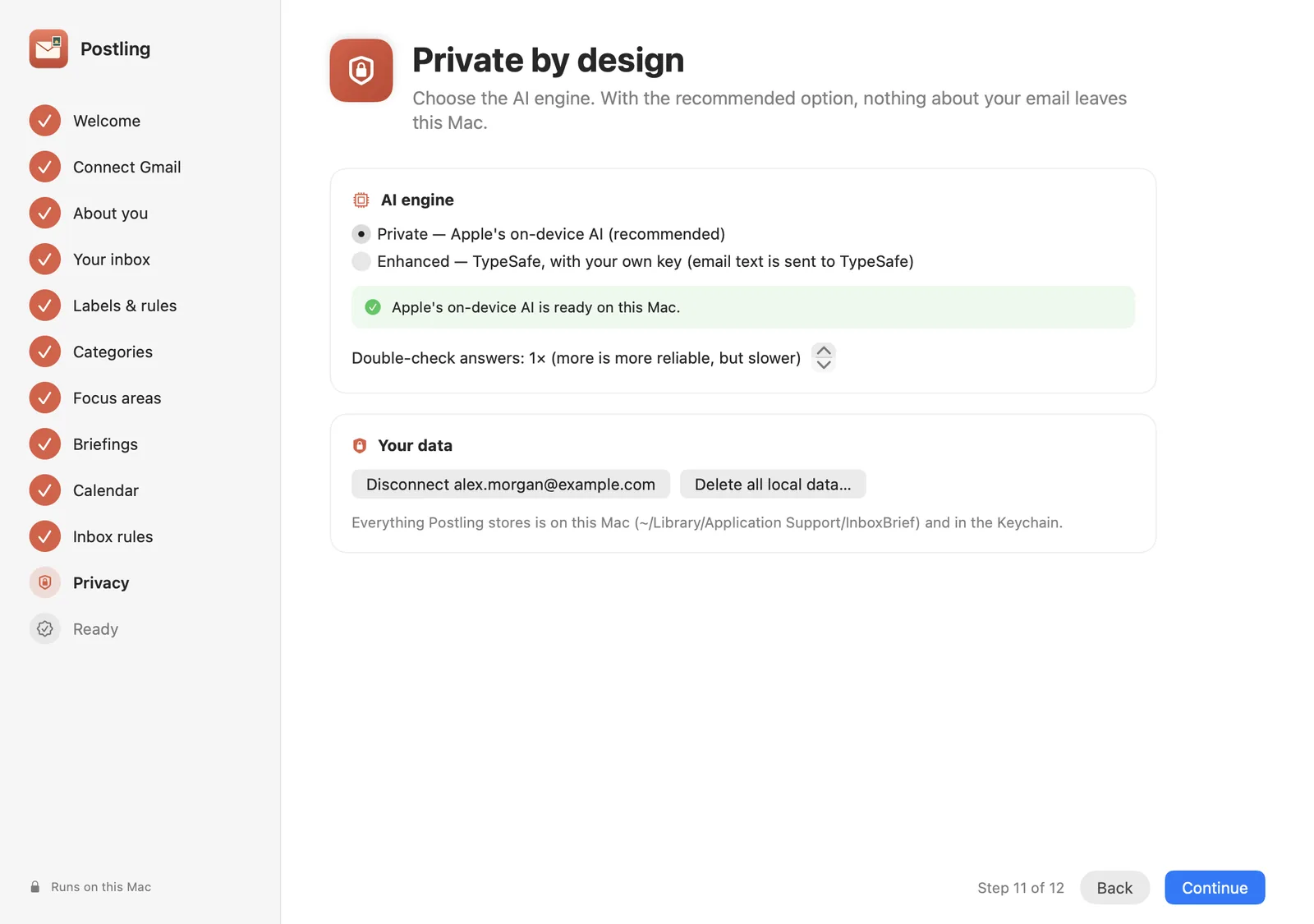Click the checkmark icon beside Categories
Screen dimensions: 1314x924
45,352
